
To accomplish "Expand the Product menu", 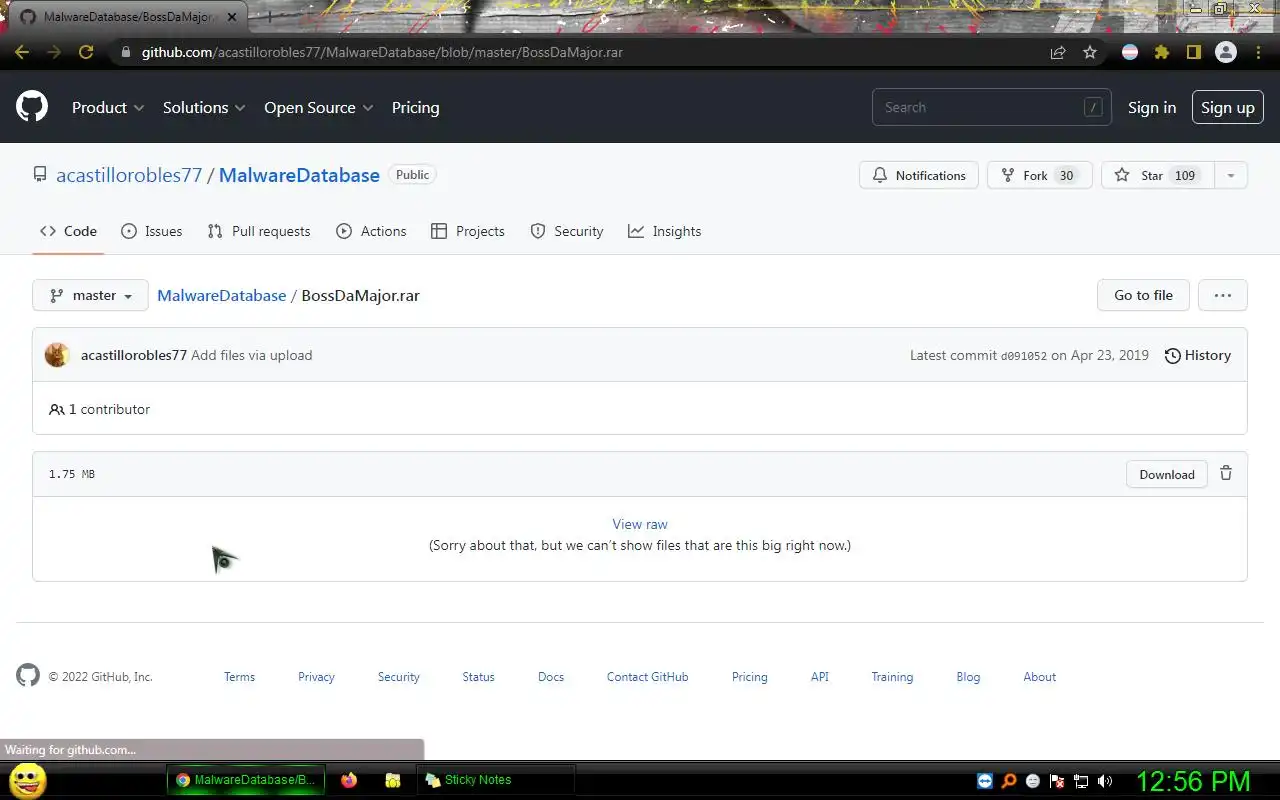I will [108, 107].
